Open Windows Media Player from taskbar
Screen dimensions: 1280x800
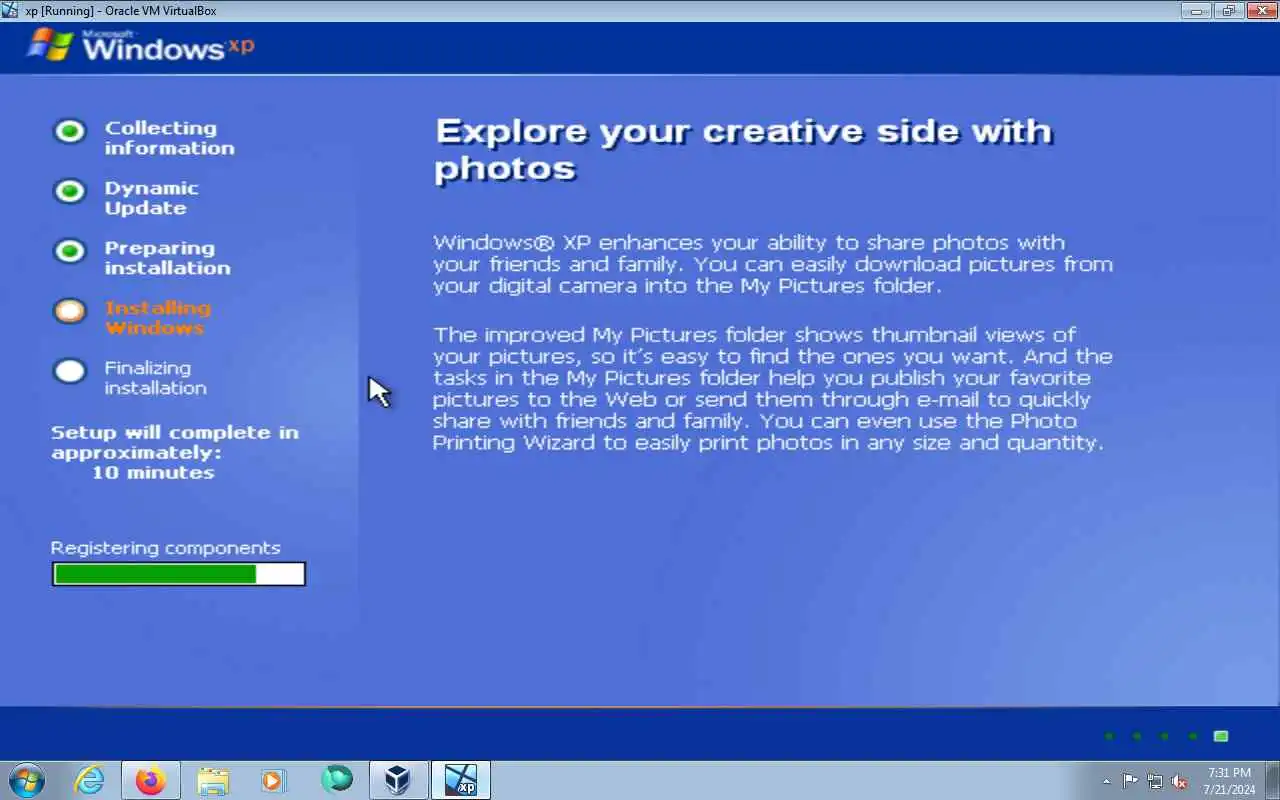click(x=274, y=780)
